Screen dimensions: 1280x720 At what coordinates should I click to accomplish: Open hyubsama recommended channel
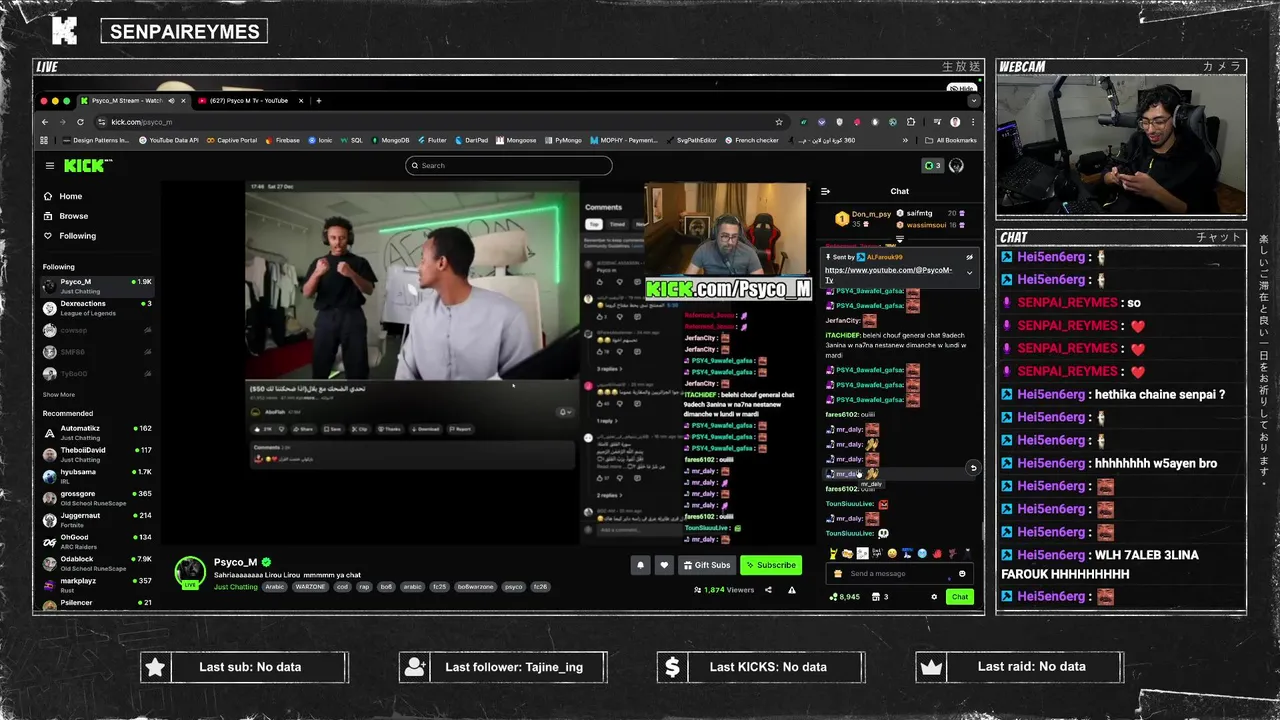pyautogui.click(x=97, y=476)
